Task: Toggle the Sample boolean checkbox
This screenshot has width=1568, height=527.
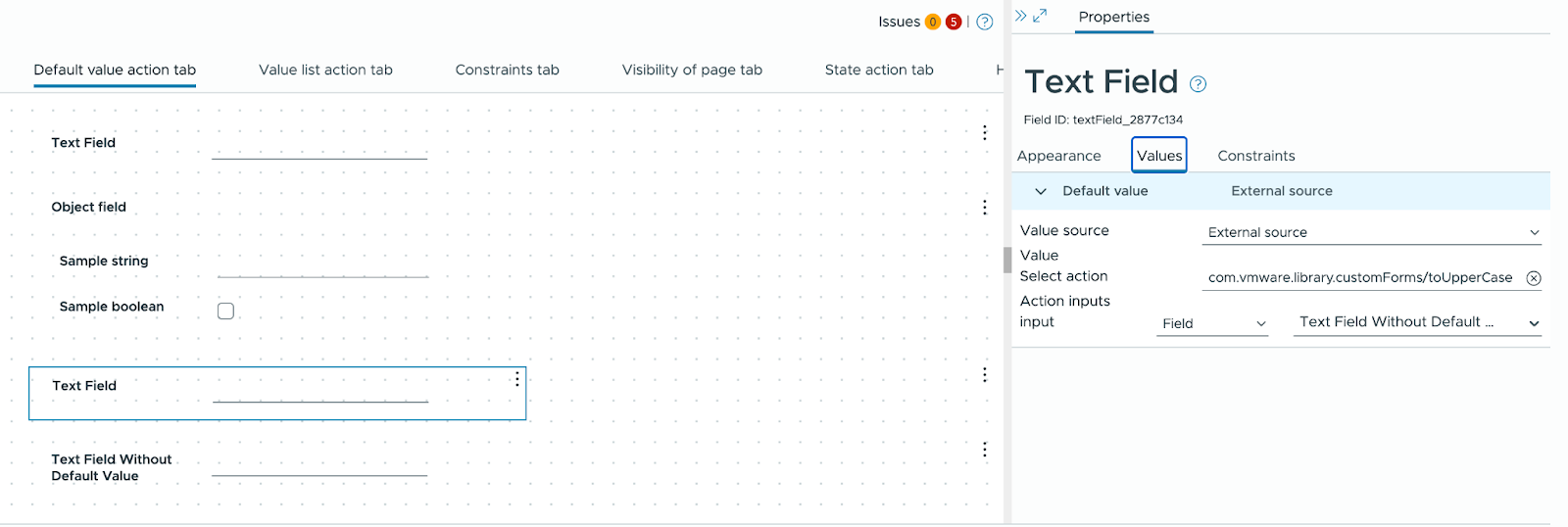Action: pos(225,311)
